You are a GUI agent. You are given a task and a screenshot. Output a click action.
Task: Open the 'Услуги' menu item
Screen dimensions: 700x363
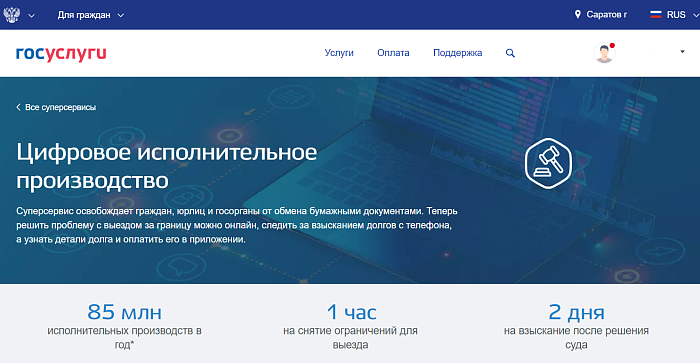click(x=339, y=53)
